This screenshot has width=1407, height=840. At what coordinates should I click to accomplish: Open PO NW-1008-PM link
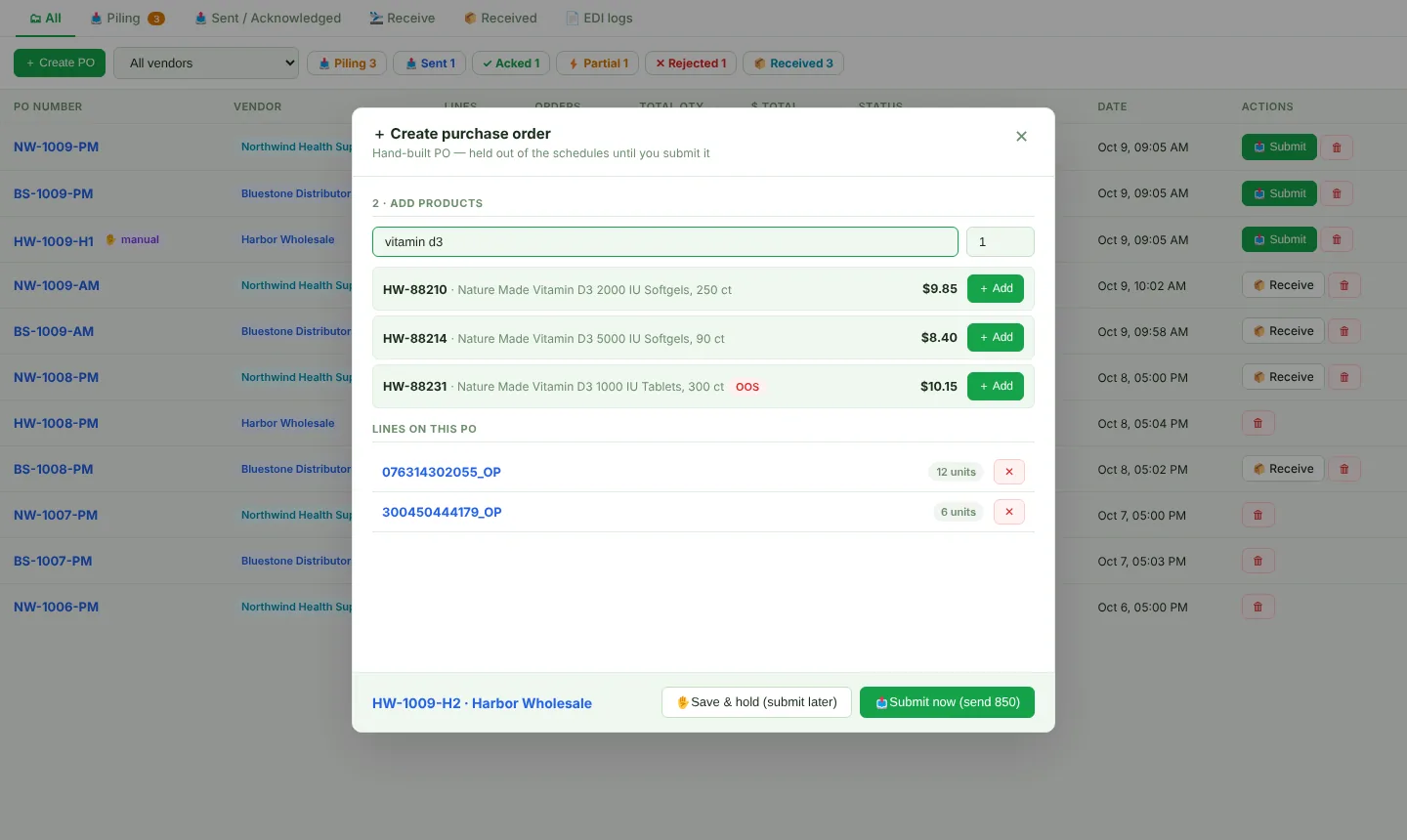pyautogui.click(x=57, y=377)
